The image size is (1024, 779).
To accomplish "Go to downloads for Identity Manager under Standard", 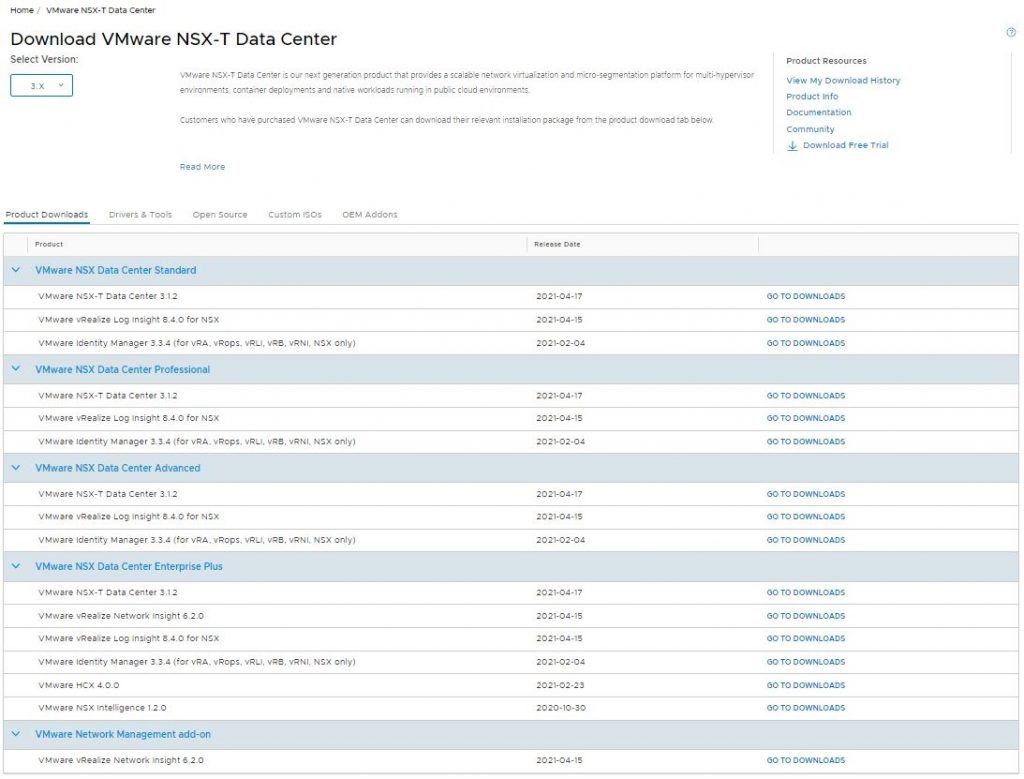I will click(806, 343).
